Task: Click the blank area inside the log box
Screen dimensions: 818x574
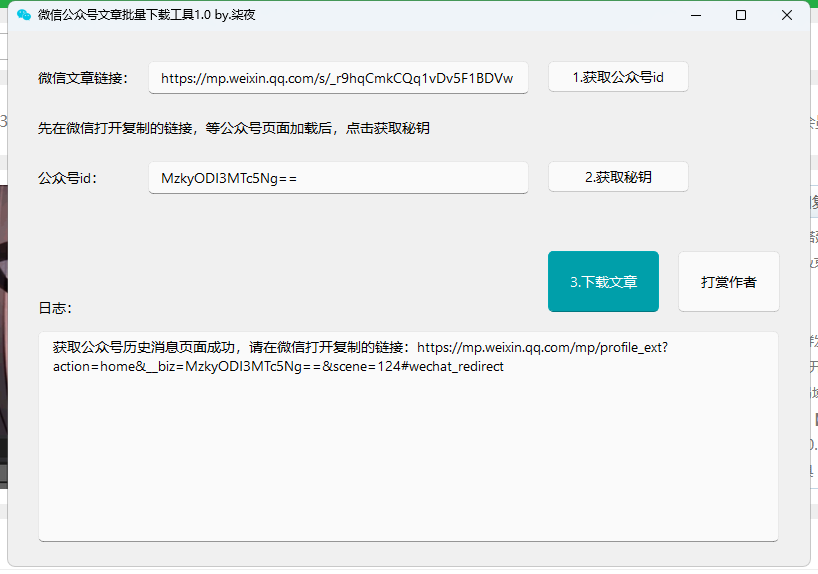Action: click(408, 460)
